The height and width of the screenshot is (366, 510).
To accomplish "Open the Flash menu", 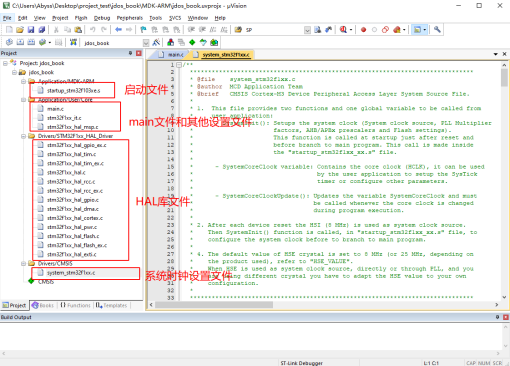I will coord(81,18).
